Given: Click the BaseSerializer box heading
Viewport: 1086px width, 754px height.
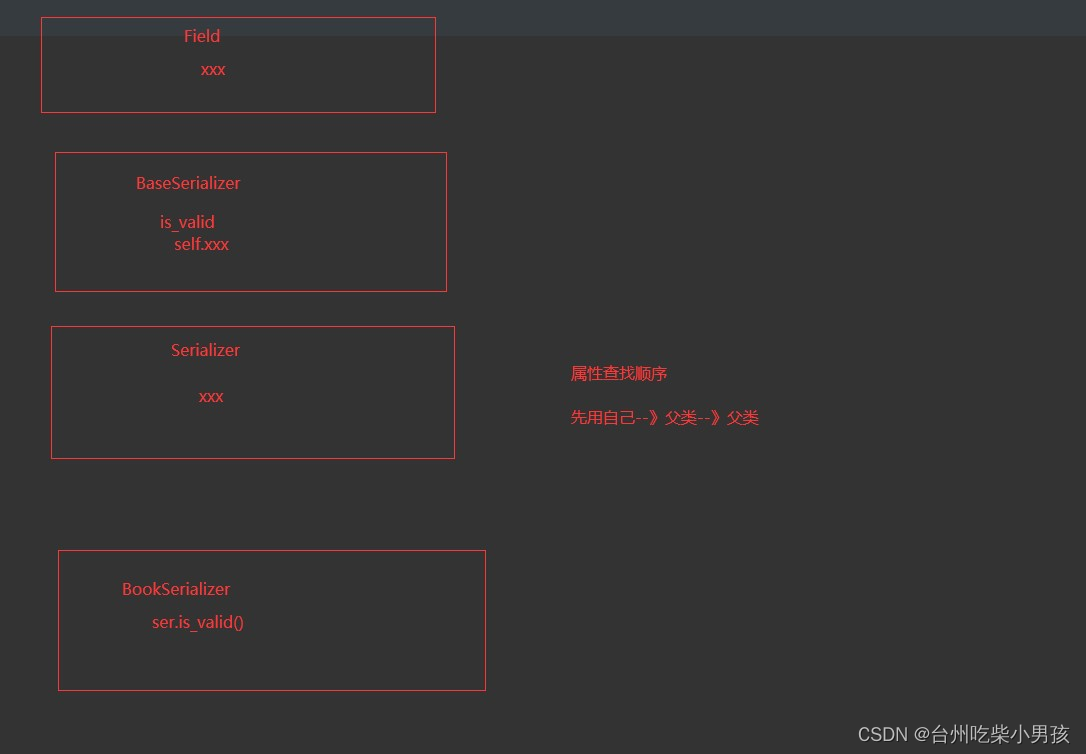Looking at the screenshot, I should pos(188,183).
